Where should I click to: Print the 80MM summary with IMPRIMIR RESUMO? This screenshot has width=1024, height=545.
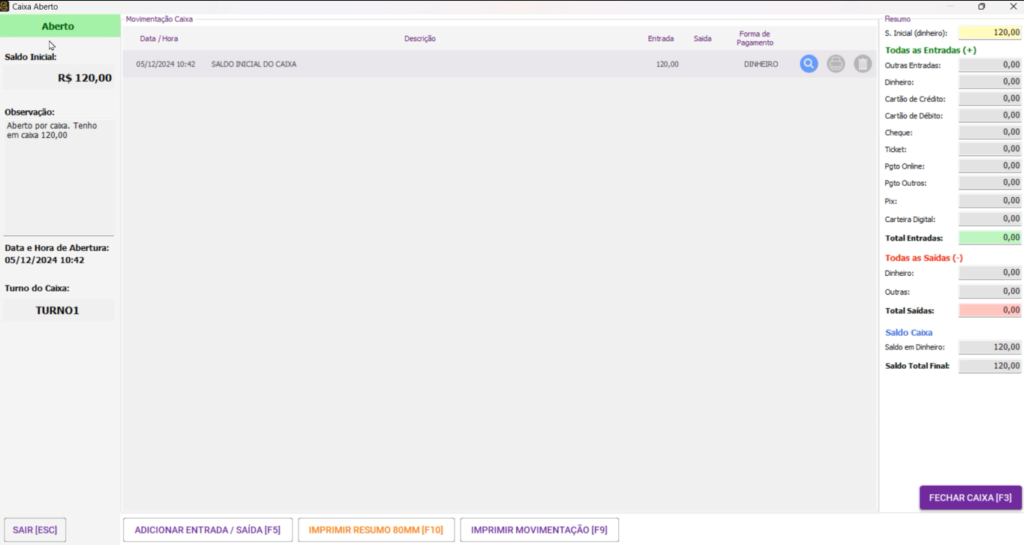376,529
